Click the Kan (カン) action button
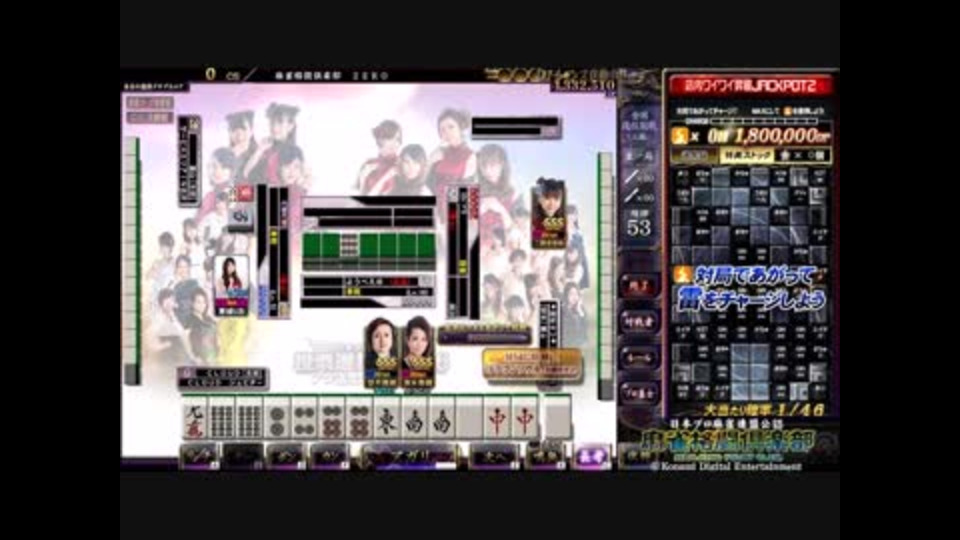 330,457
